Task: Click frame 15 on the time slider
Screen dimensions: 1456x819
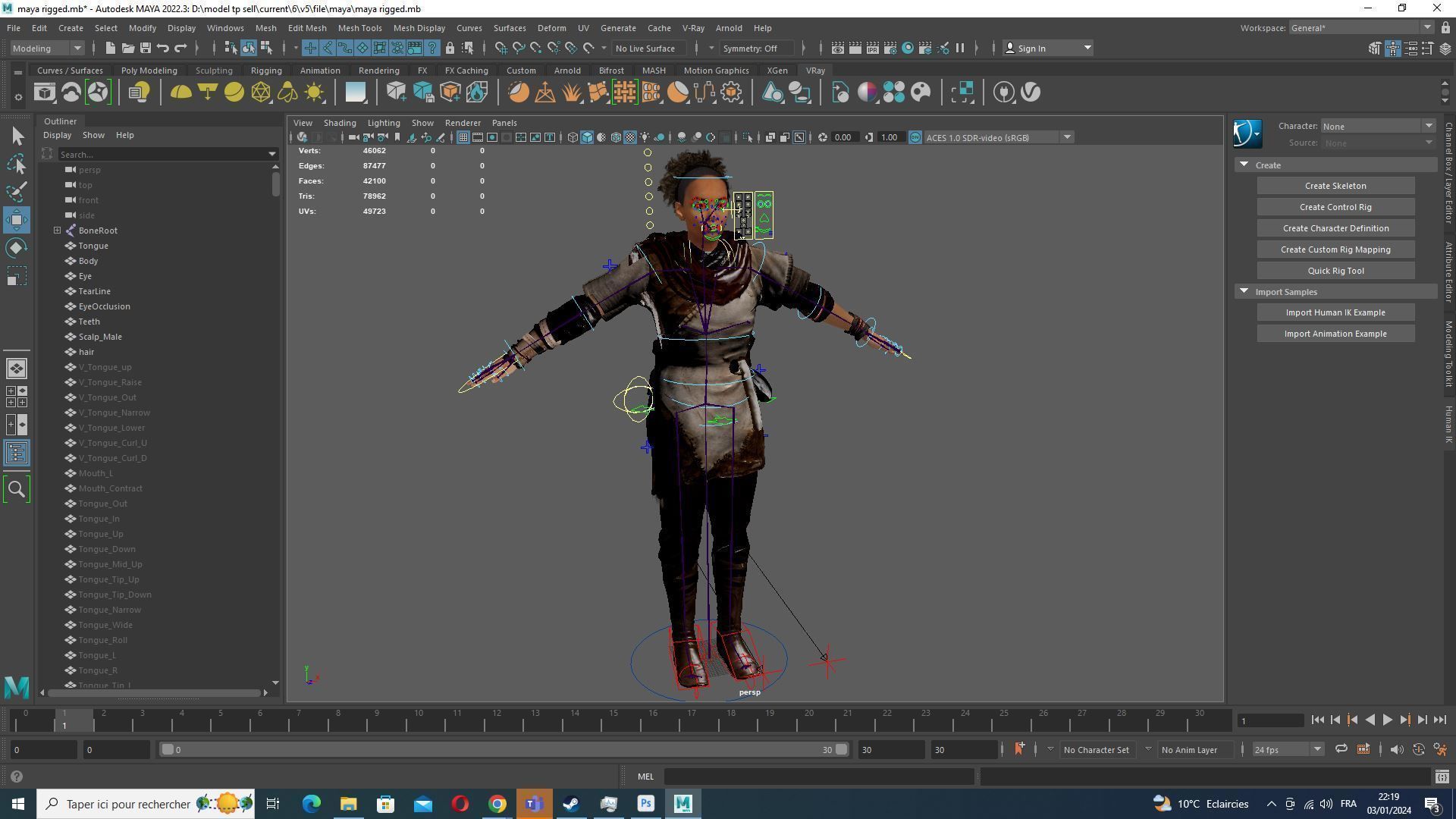Action: pyautogui.click(x=614, y=720)
